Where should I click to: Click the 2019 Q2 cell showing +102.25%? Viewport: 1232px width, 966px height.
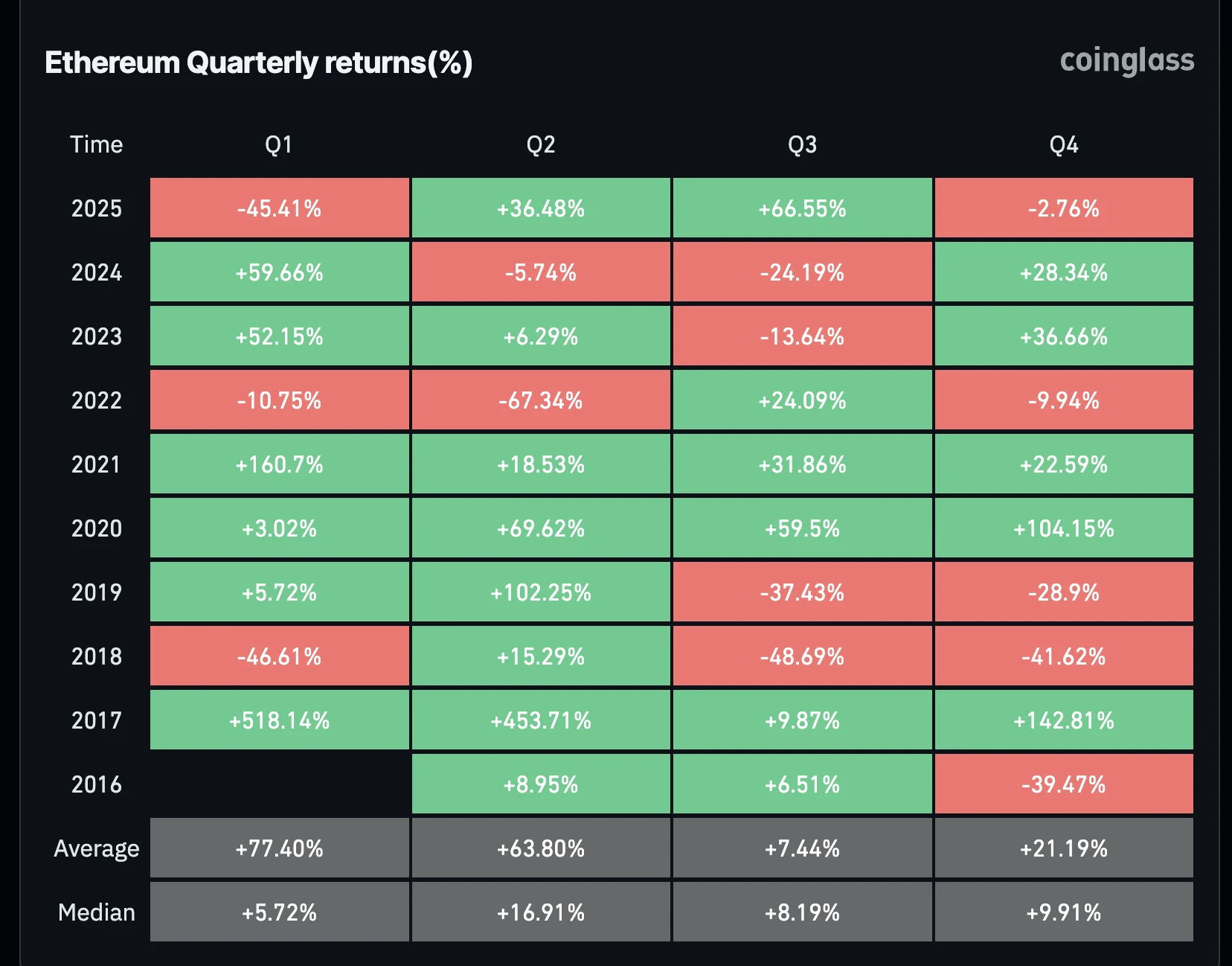[541, 592]
